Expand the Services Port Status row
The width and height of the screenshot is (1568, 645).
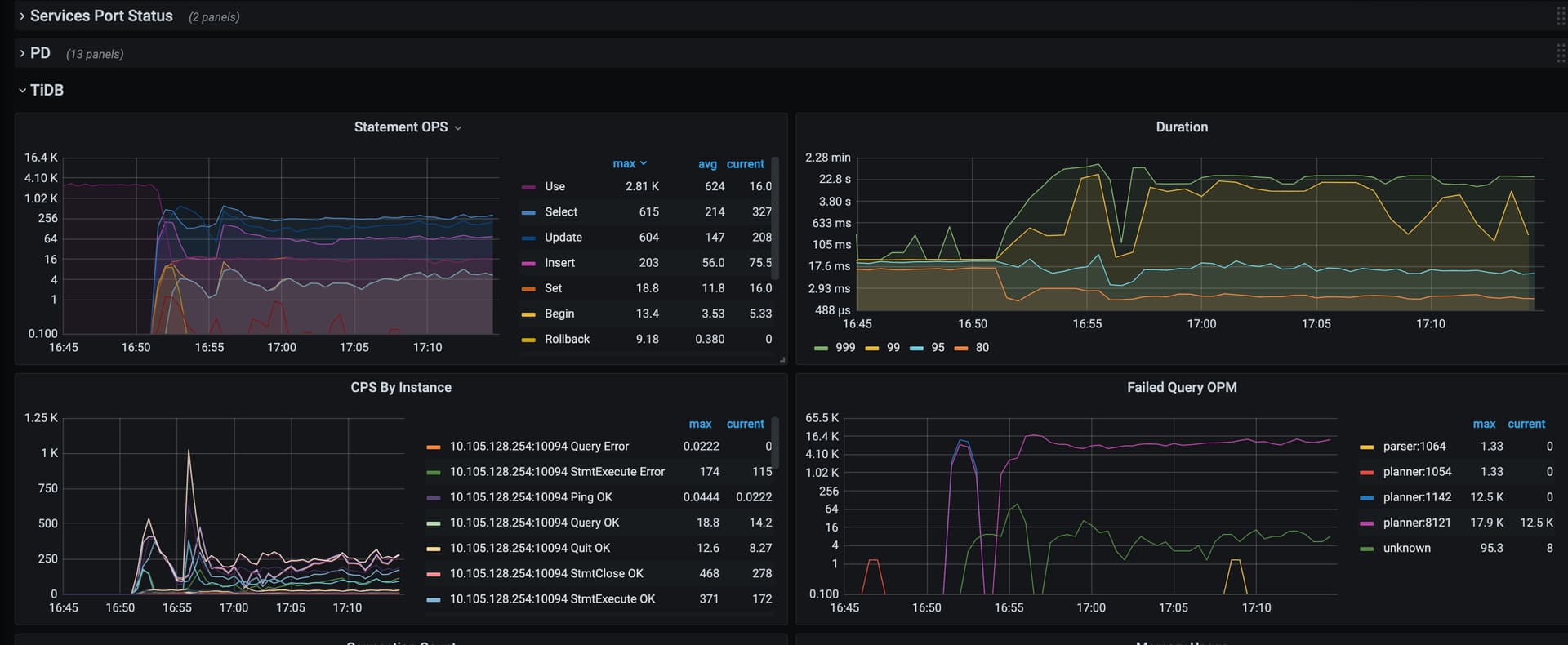pyautogui.click(x=100, y=16)
